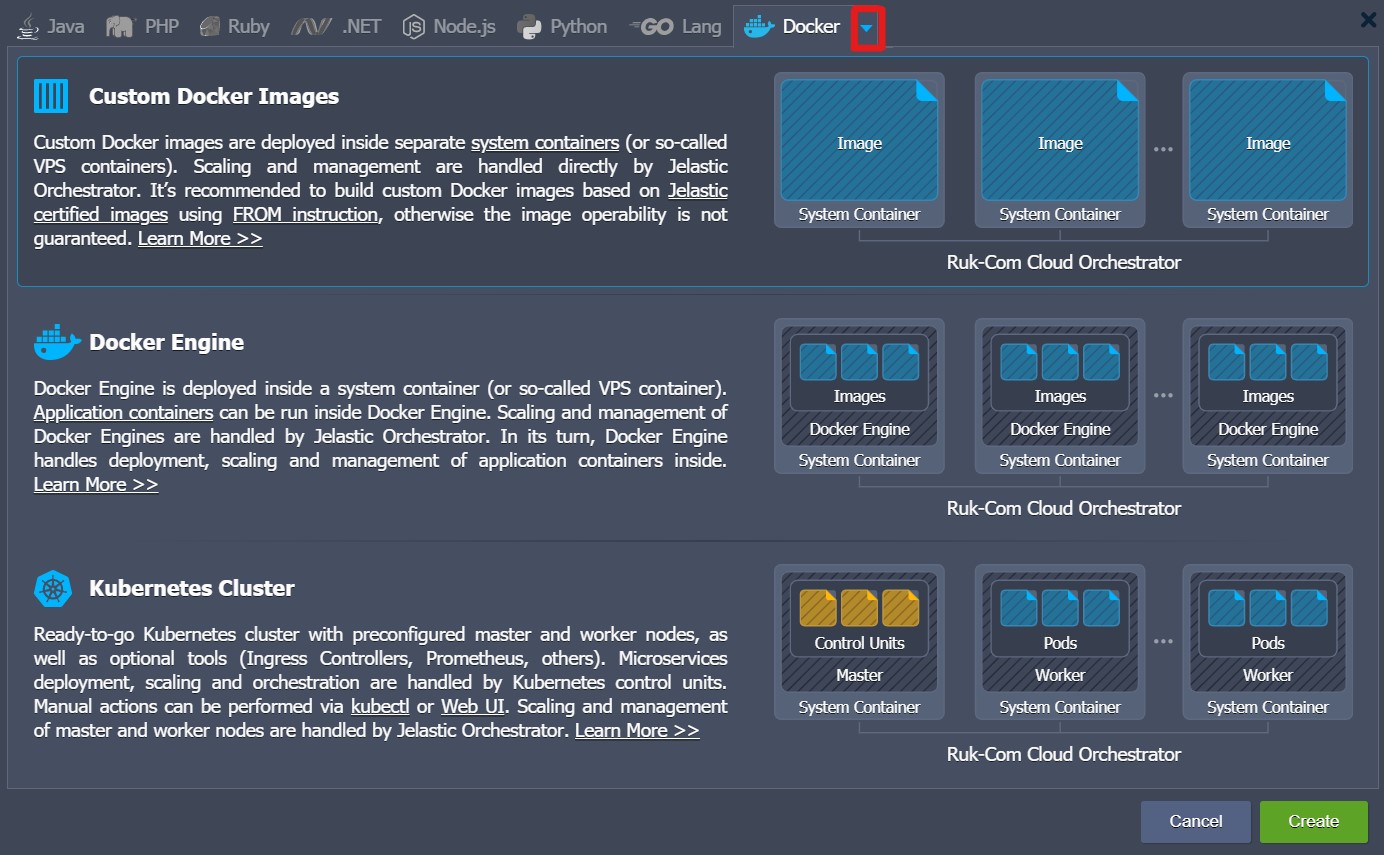Open the kubectl link
Screen dimensions: 1384x855
[x=380, y=706]
